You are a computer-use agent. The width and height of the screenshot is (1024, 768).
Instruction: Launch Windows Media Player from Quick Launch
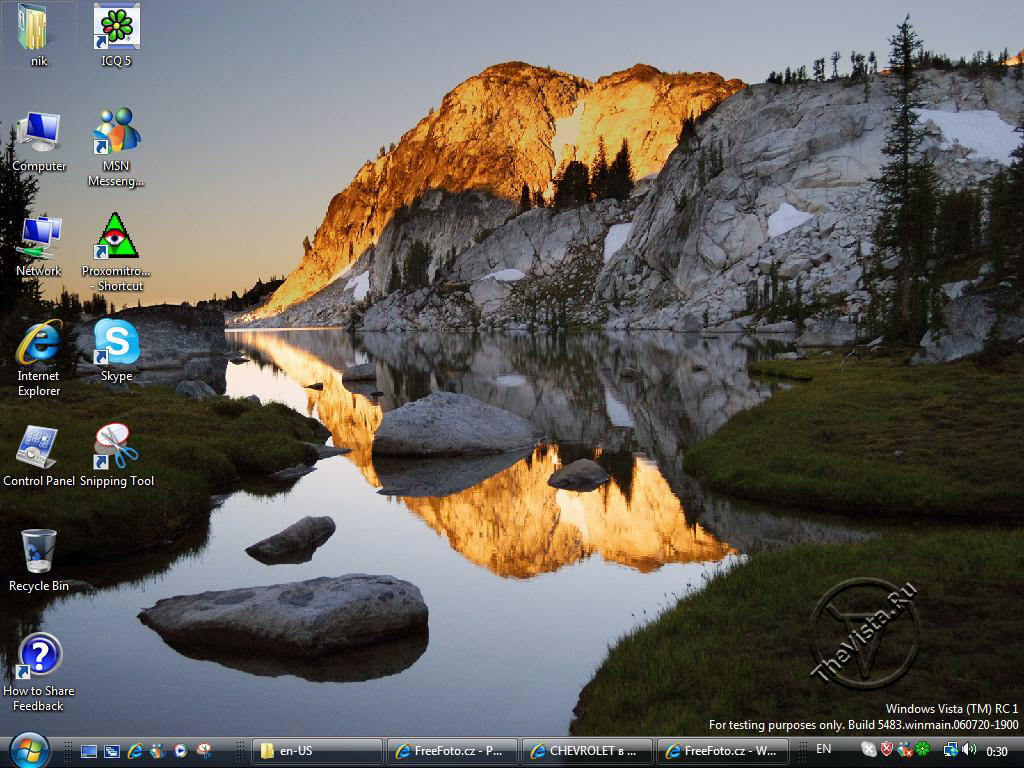[x=180, y=751]
